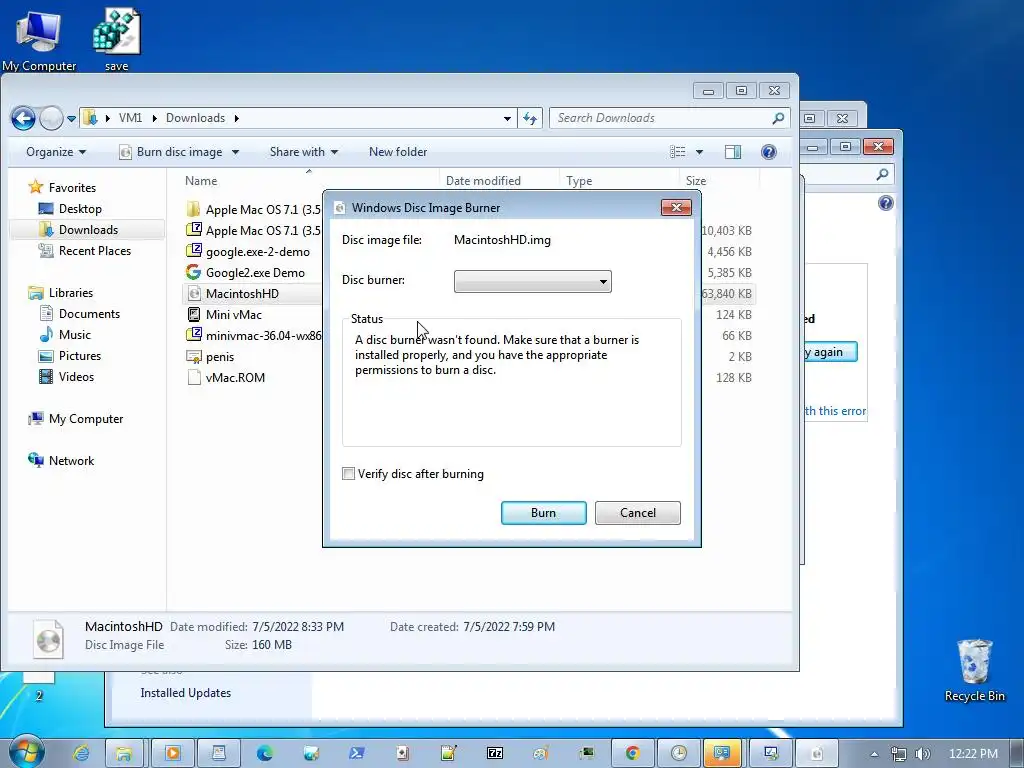Screen dimensions: 1024x768
Task: Select minivmac-36.04 archive file
Action: (x=253, y=336)
